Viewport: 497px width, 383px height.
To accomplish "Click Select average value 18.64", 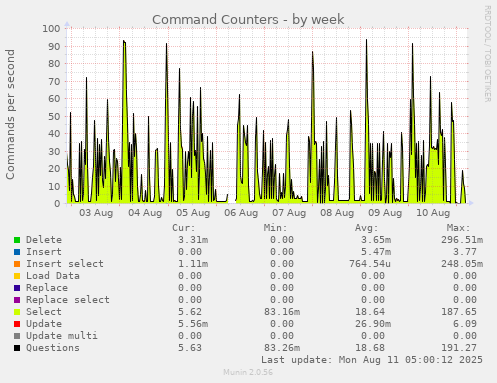I will click(370, 312).
